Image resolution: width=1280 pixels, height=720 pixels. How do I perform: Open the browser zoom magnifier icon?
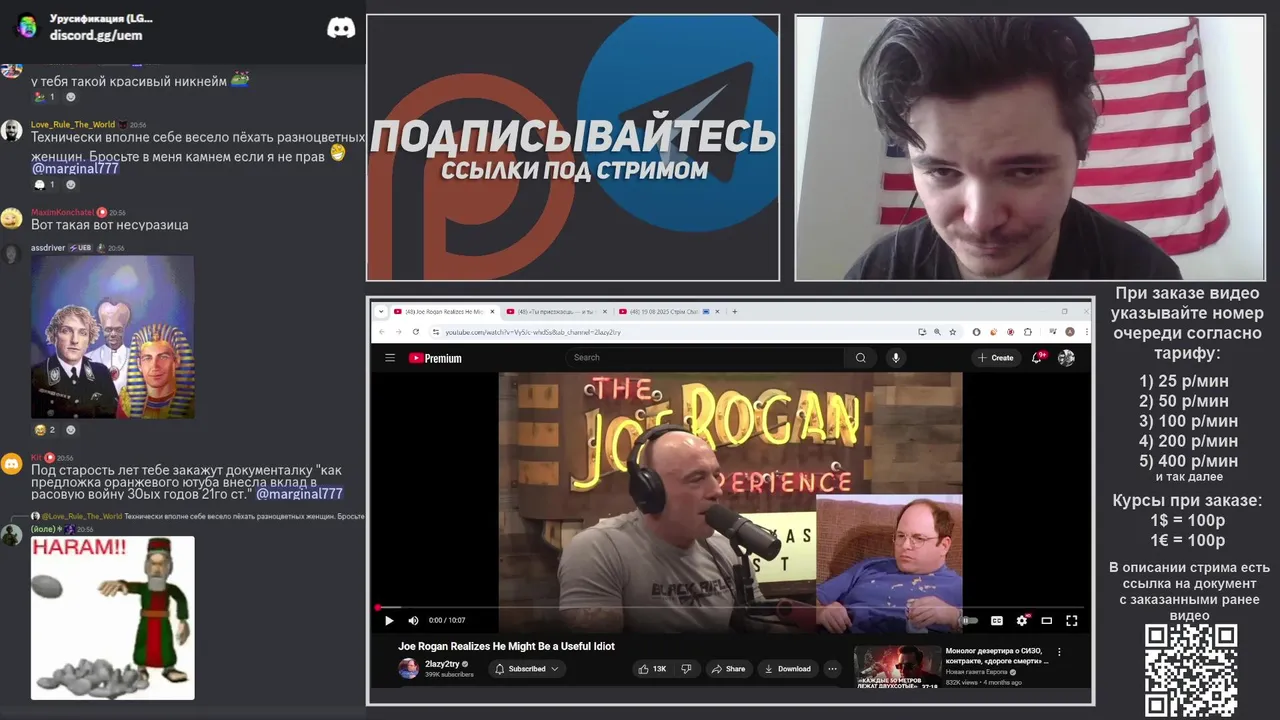coord(937,332)
